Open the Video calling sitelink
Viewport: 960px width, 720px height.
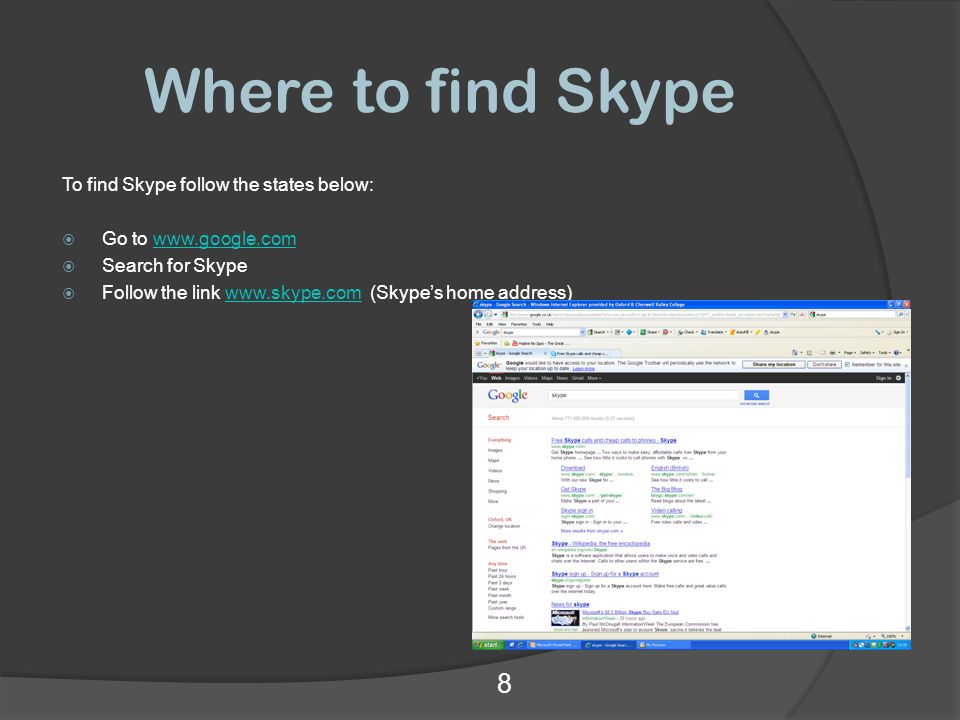click(x=666, y=510)
